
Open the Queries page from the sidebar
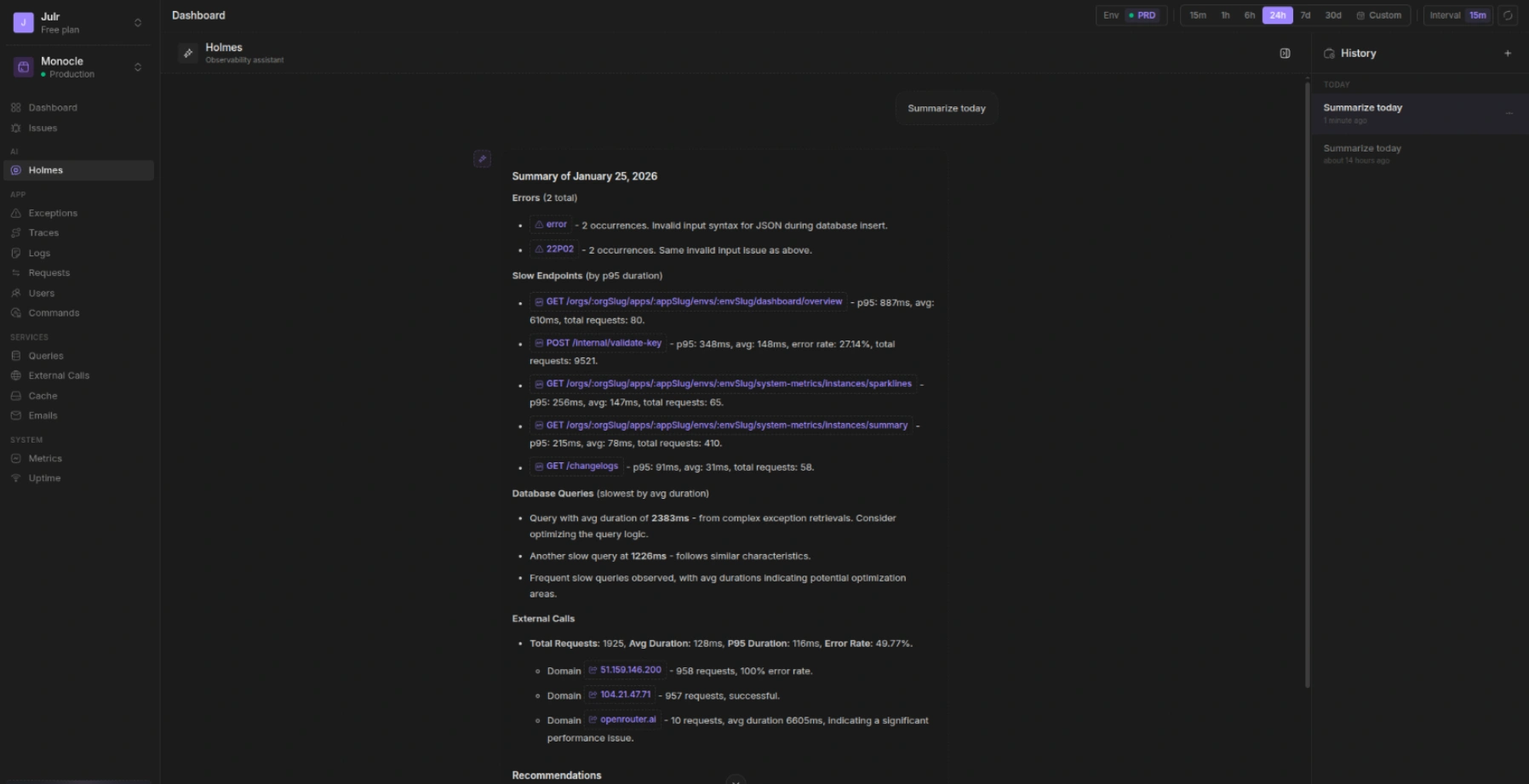coord(46,356)
